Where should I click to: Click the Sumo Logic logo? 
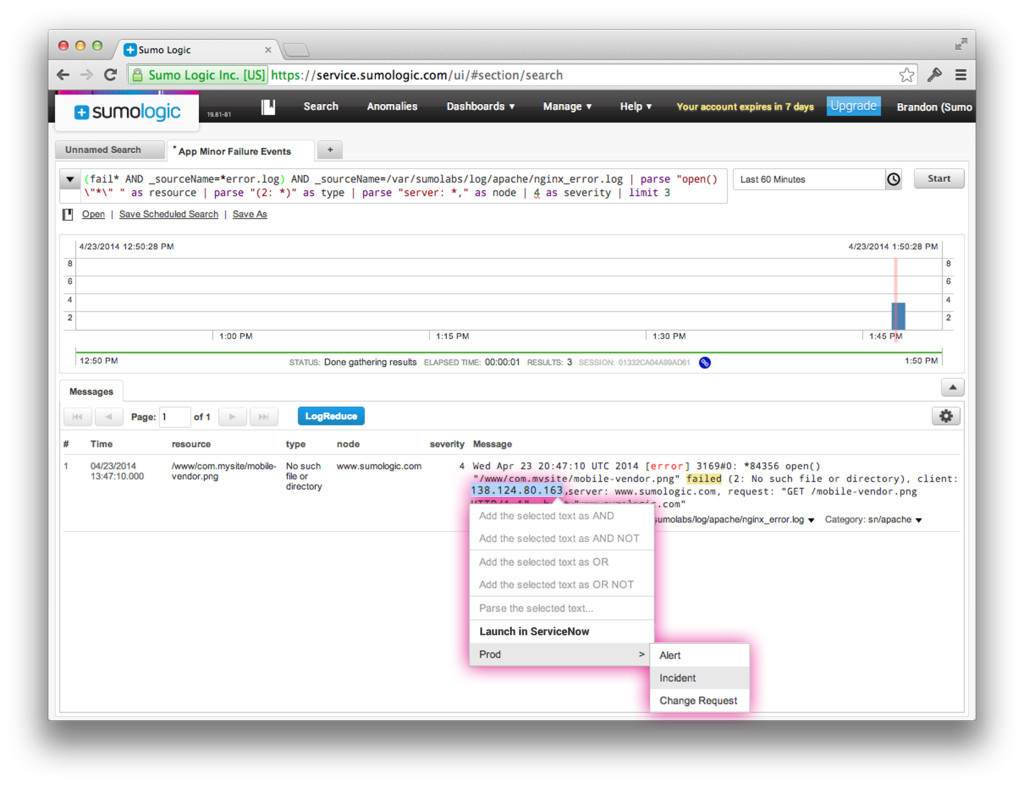click(x=127, y=112)
